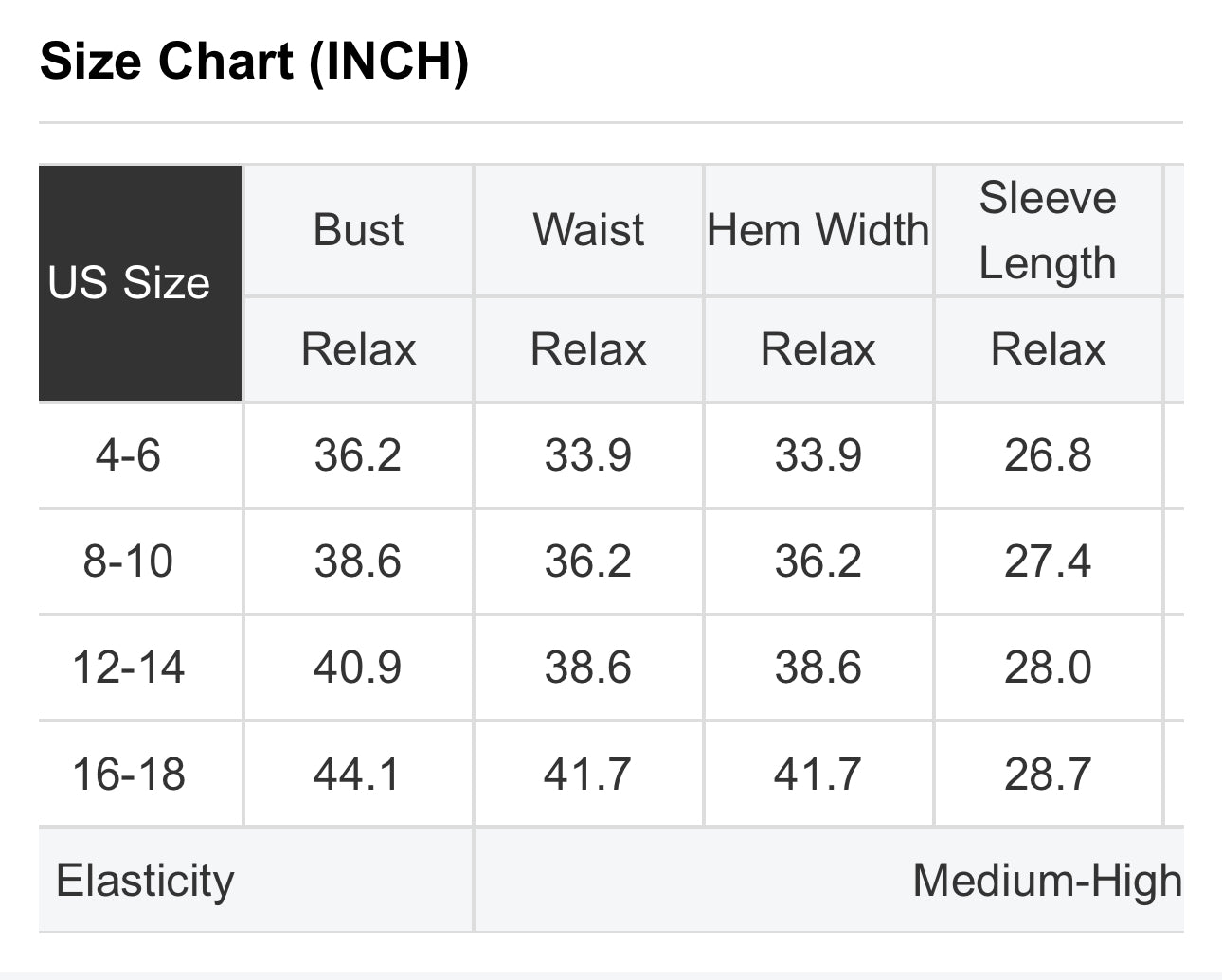Viewport: 1222px width, 980px height.
Task: Select the 16-18 size row label
Action: (x=129, y=774)
